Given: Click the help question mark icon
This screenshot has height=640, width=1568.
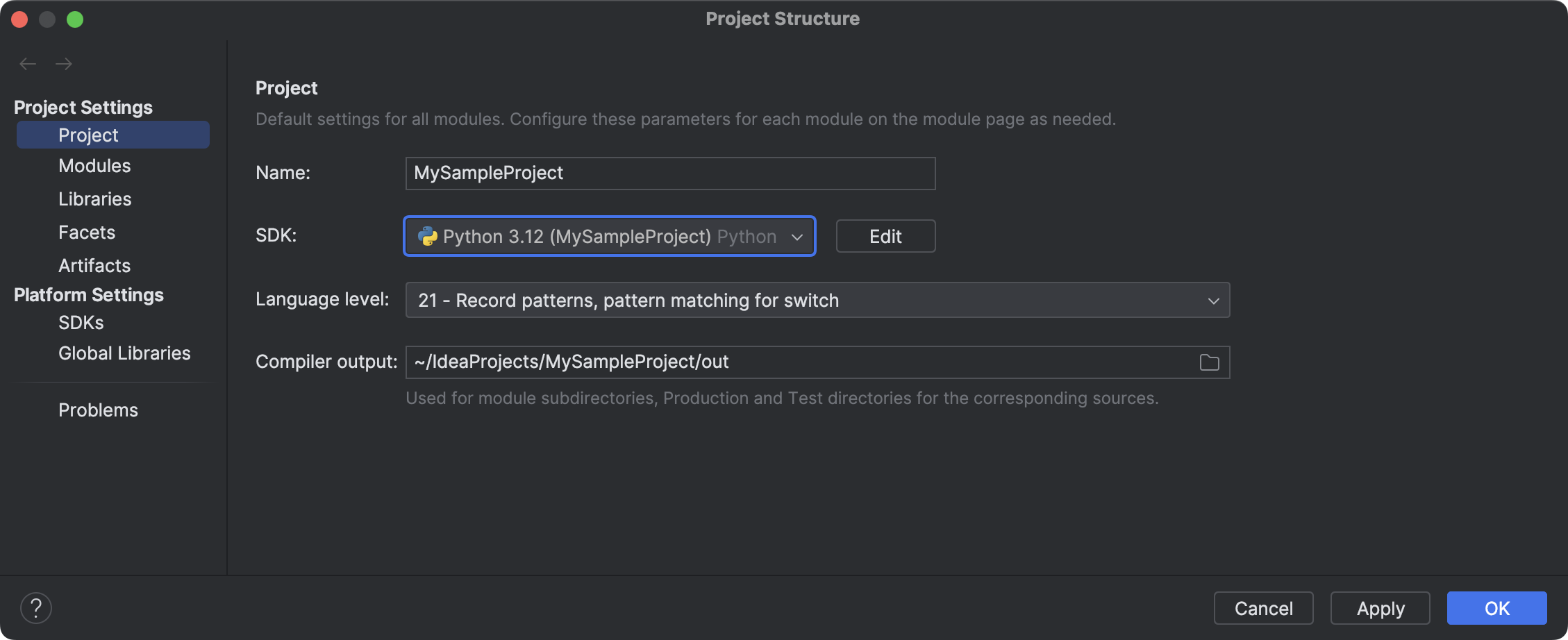Looking at the screenshot, I should pos(36,607).
